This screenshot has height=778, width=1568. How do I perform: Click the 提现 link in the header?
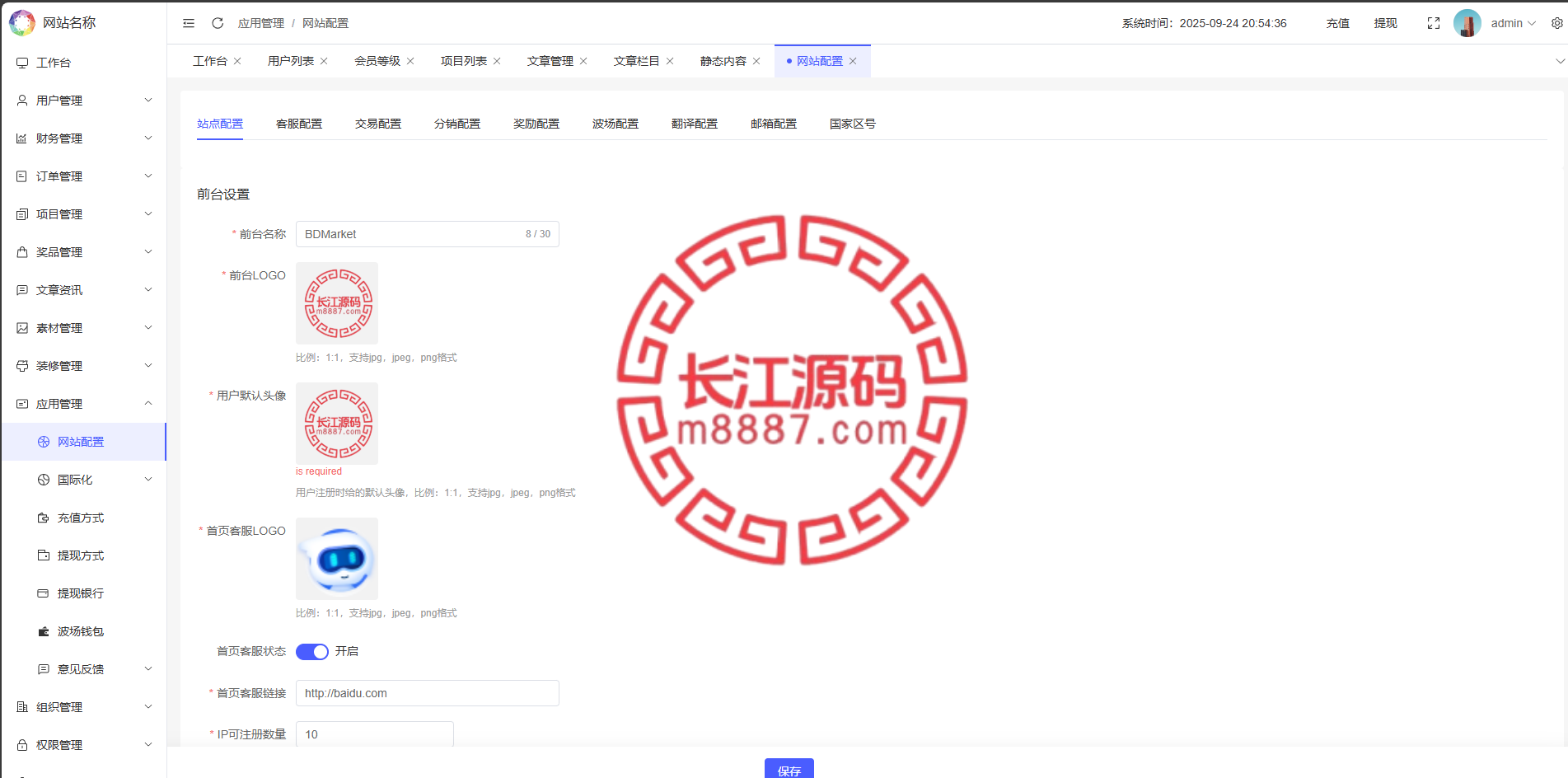point(1386,23)
